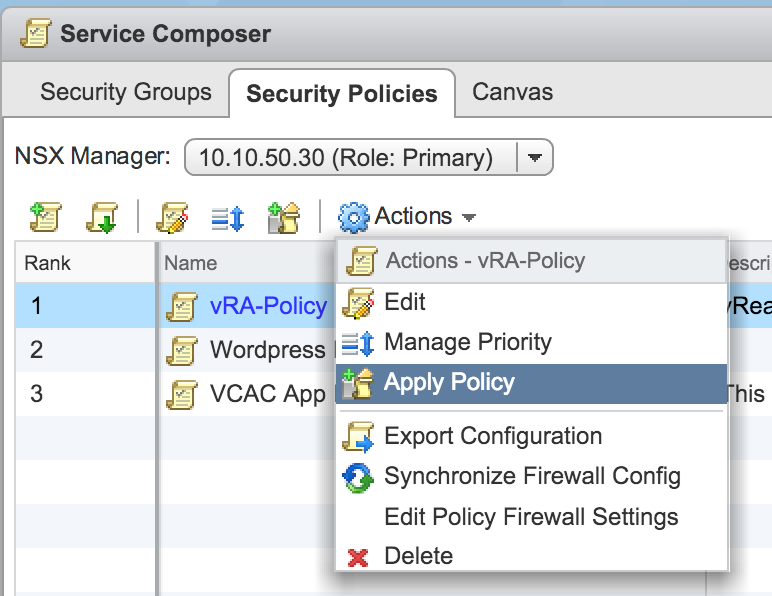The height and width of the screenshot is (596, 772).
Task: Open the vRA-Policy link
Action: click(268, 306)
